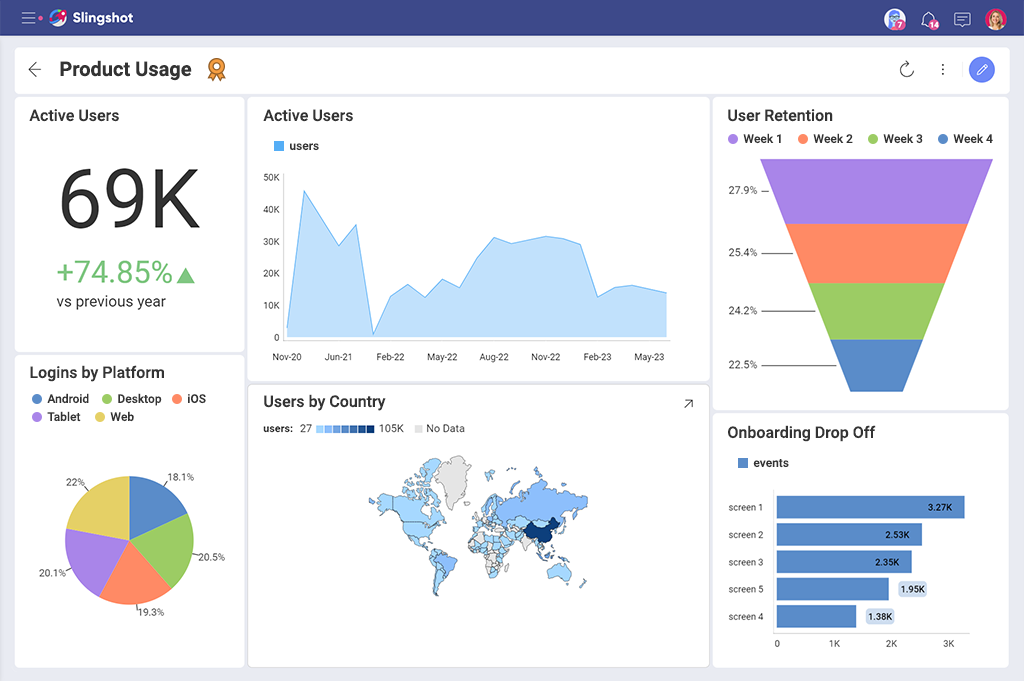Viewport: 1024px width, 681px height.
Task: Open your profile avatar menu
Action: (995, 19)
